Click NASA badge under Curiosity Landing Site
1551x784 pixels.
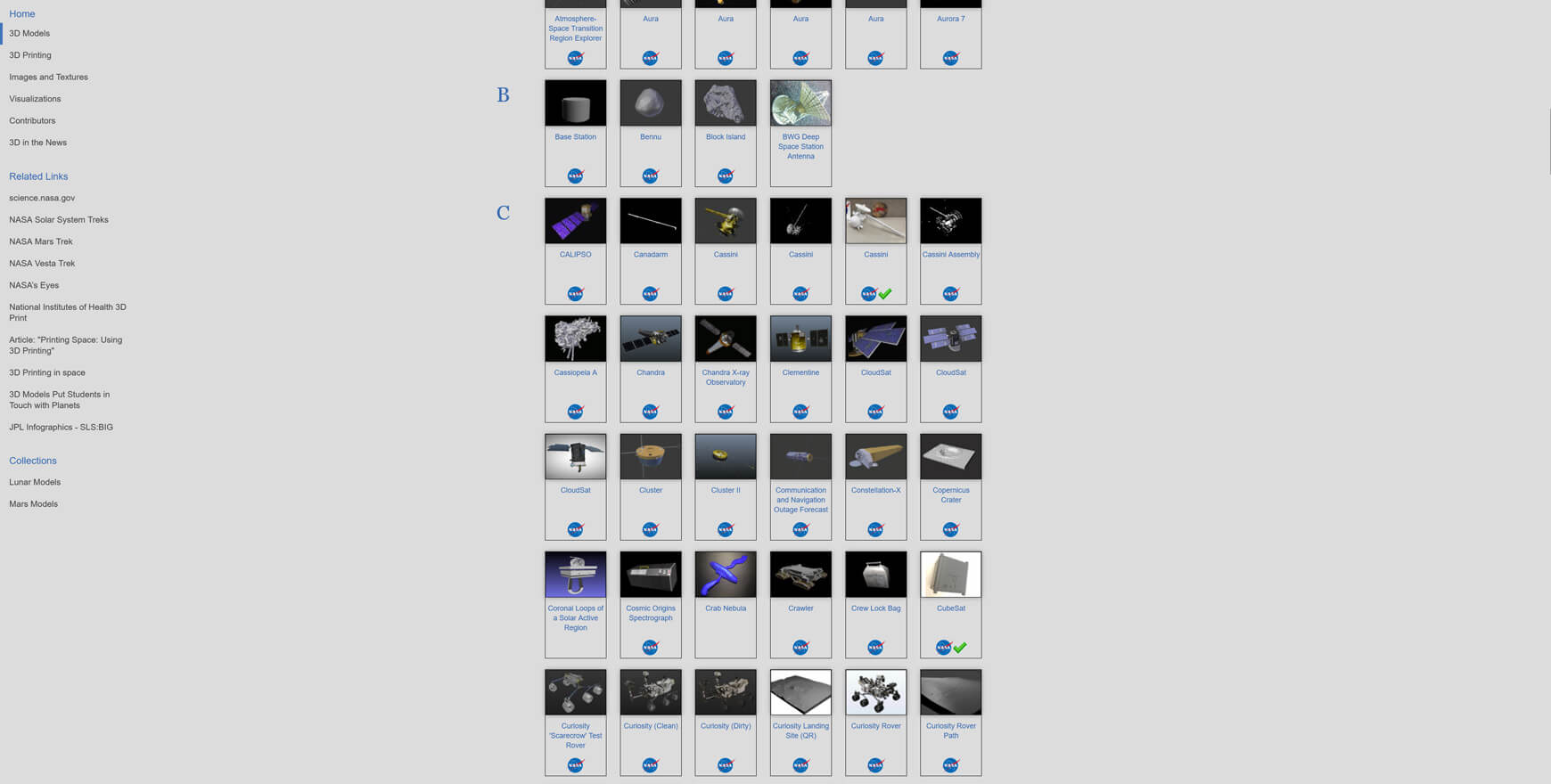(x=800, y=764)
